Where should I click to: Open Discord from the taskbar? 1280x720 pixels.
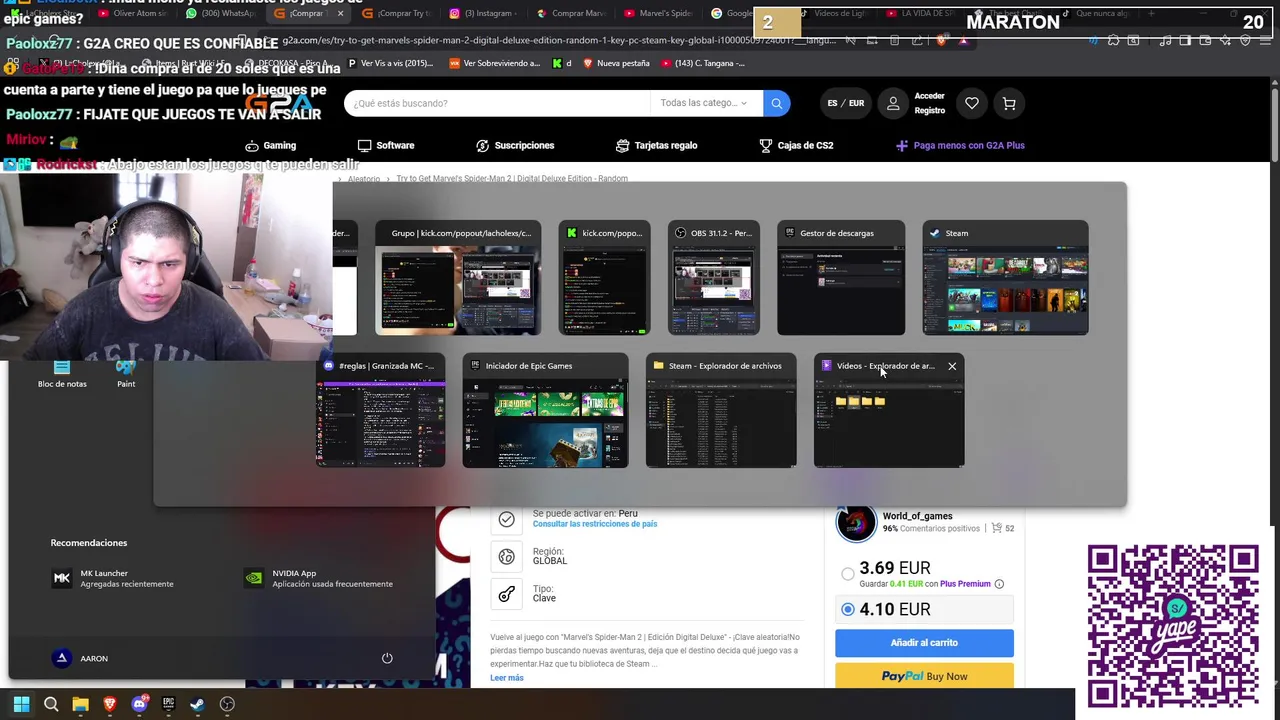click(139, 704)
